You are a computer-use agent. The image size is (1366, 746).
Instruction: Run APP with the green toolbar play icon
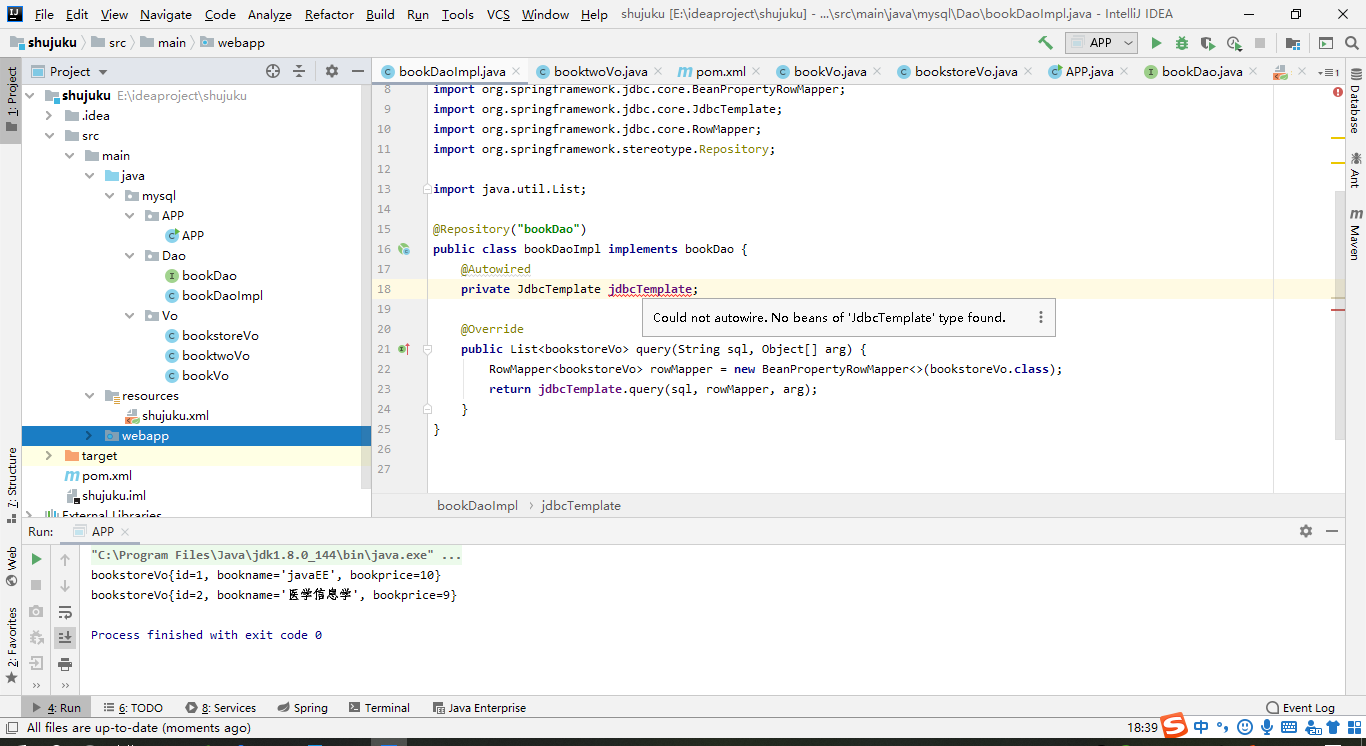point(1156,43)
